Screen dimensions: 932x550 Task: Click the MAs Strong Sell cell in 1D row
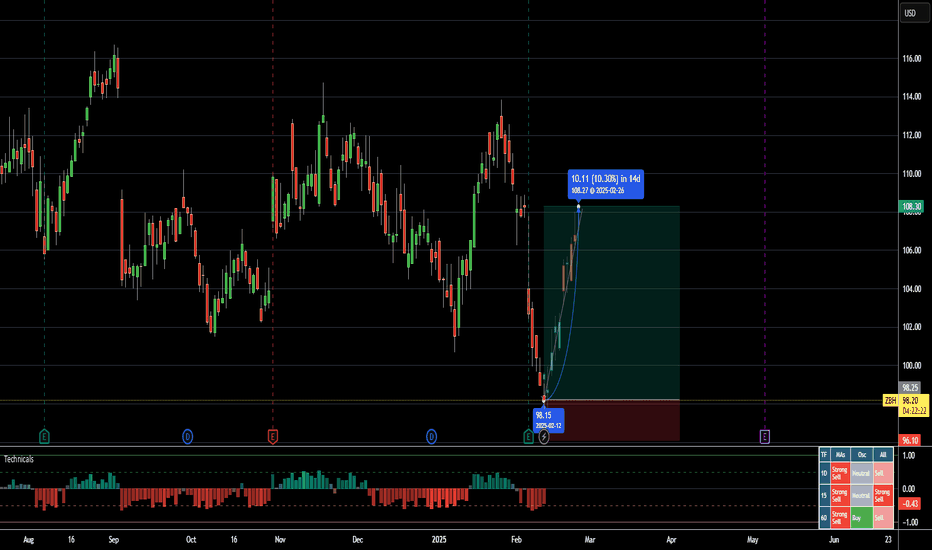click(x=840, y=473)
